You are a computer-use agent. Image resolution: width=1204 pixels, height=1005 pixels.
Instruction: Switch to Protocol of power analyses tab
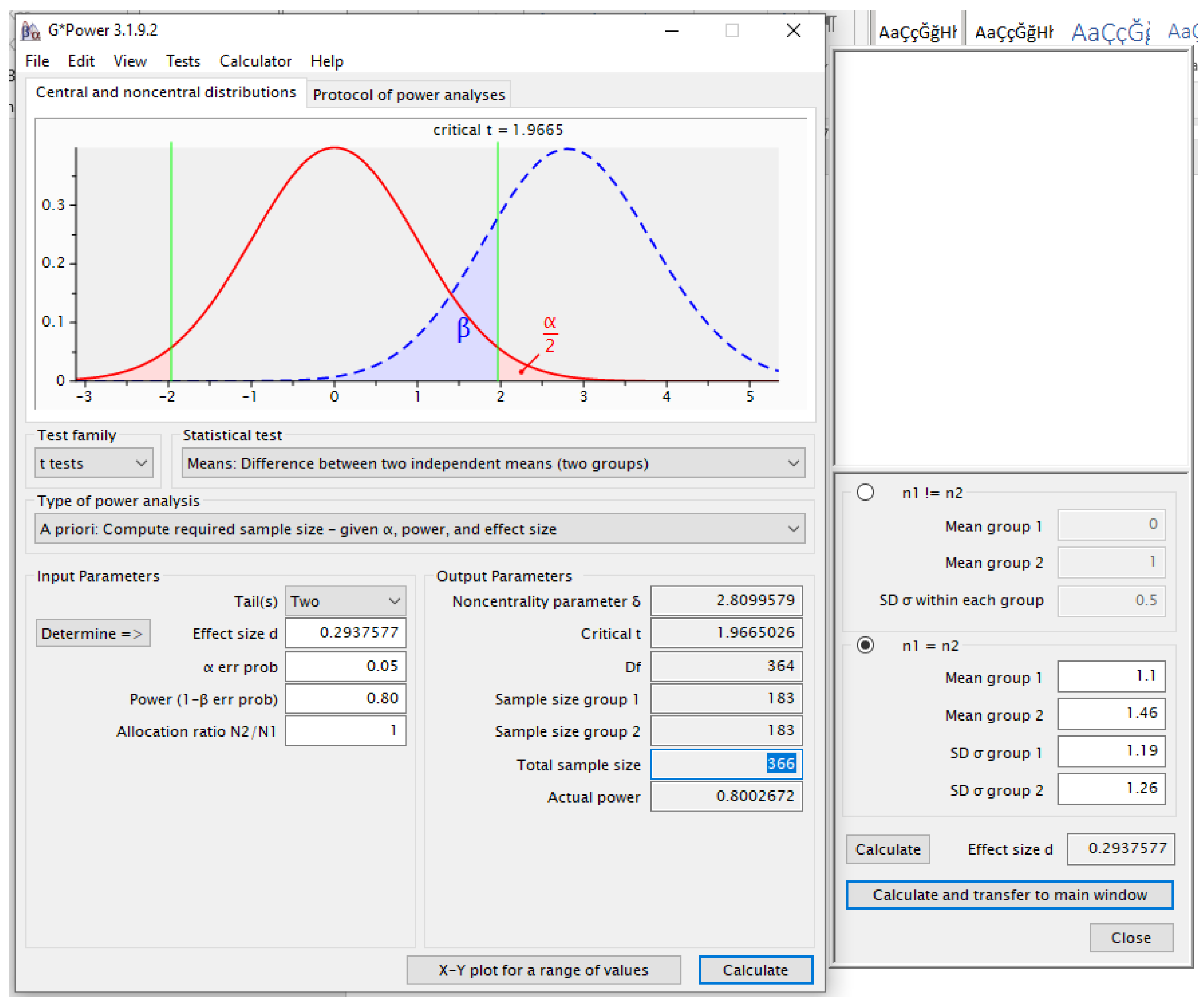click(x=409, y=95)
